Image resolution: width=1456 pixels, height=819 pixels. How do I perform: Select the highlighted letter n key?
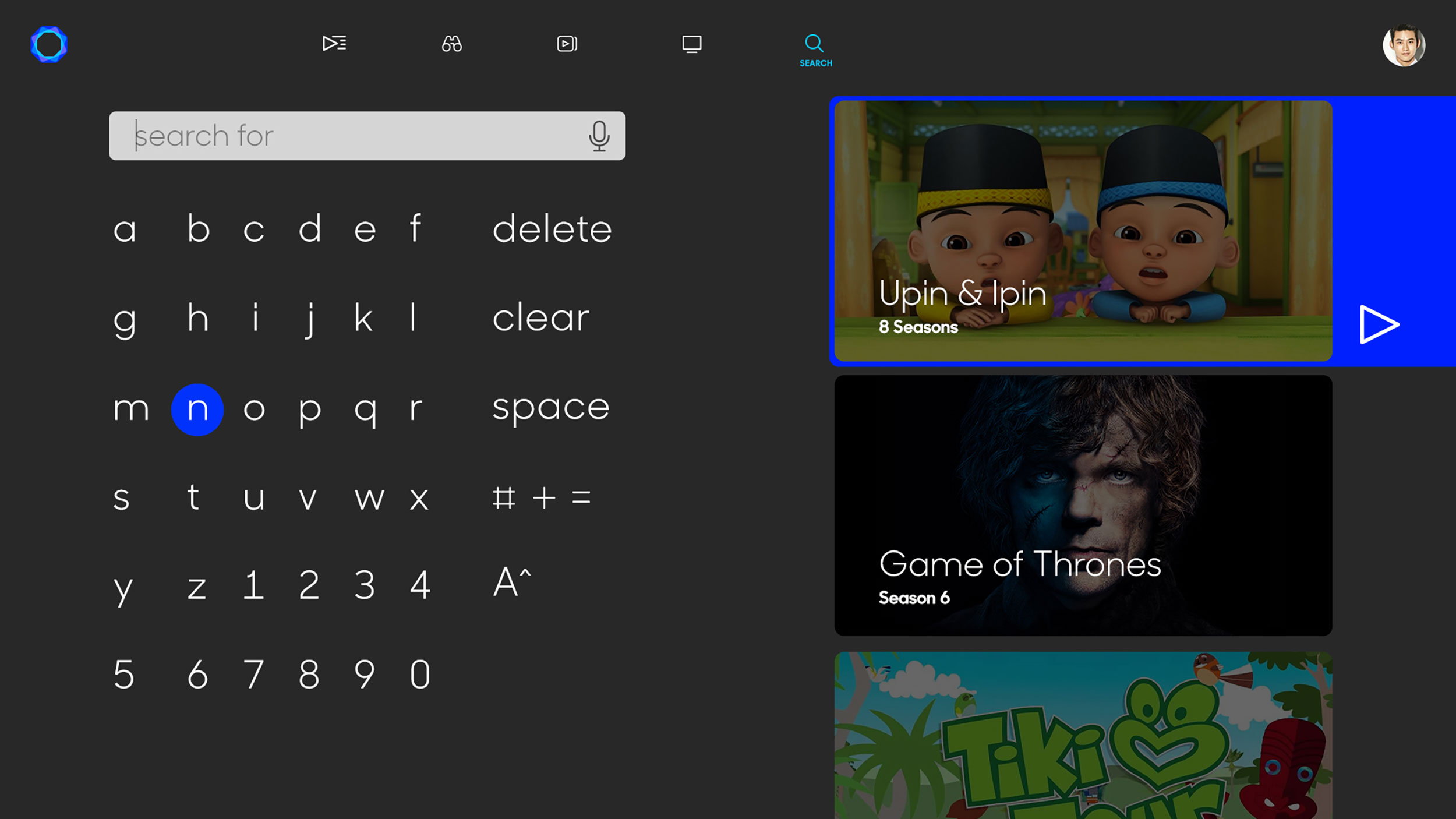click(x=197, y=410)
